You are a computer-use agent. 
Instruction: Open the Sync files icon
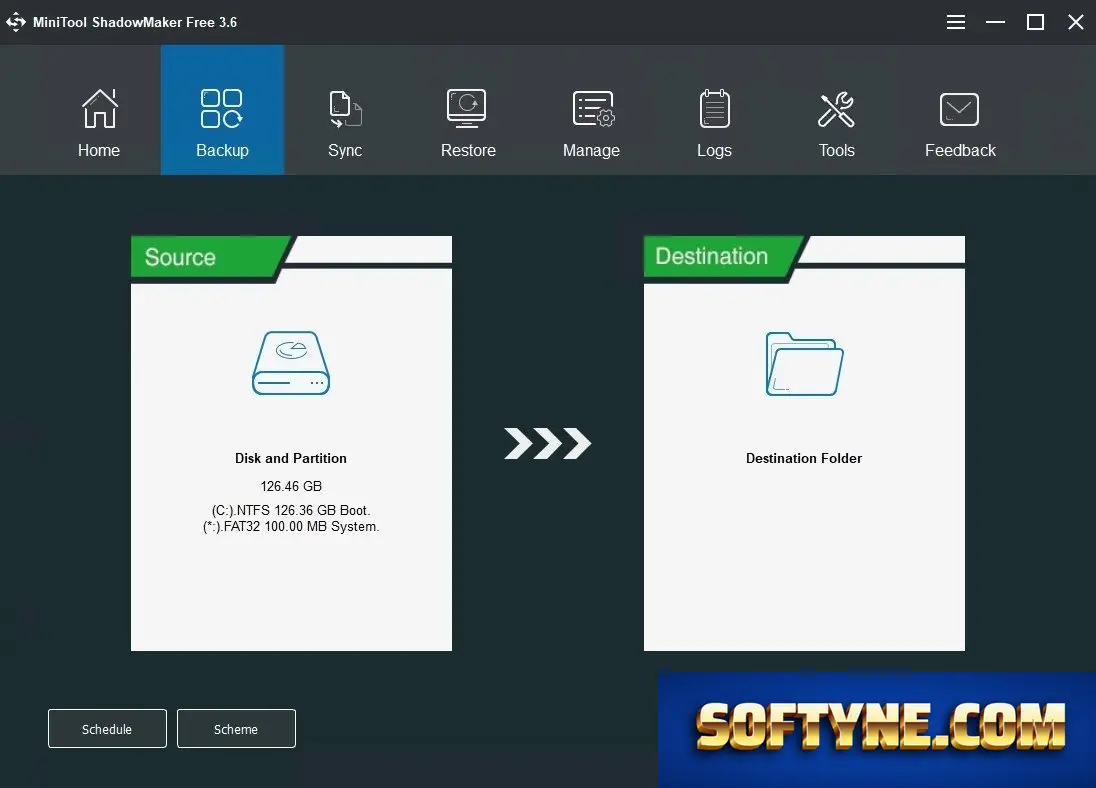[x=345, y=109]
